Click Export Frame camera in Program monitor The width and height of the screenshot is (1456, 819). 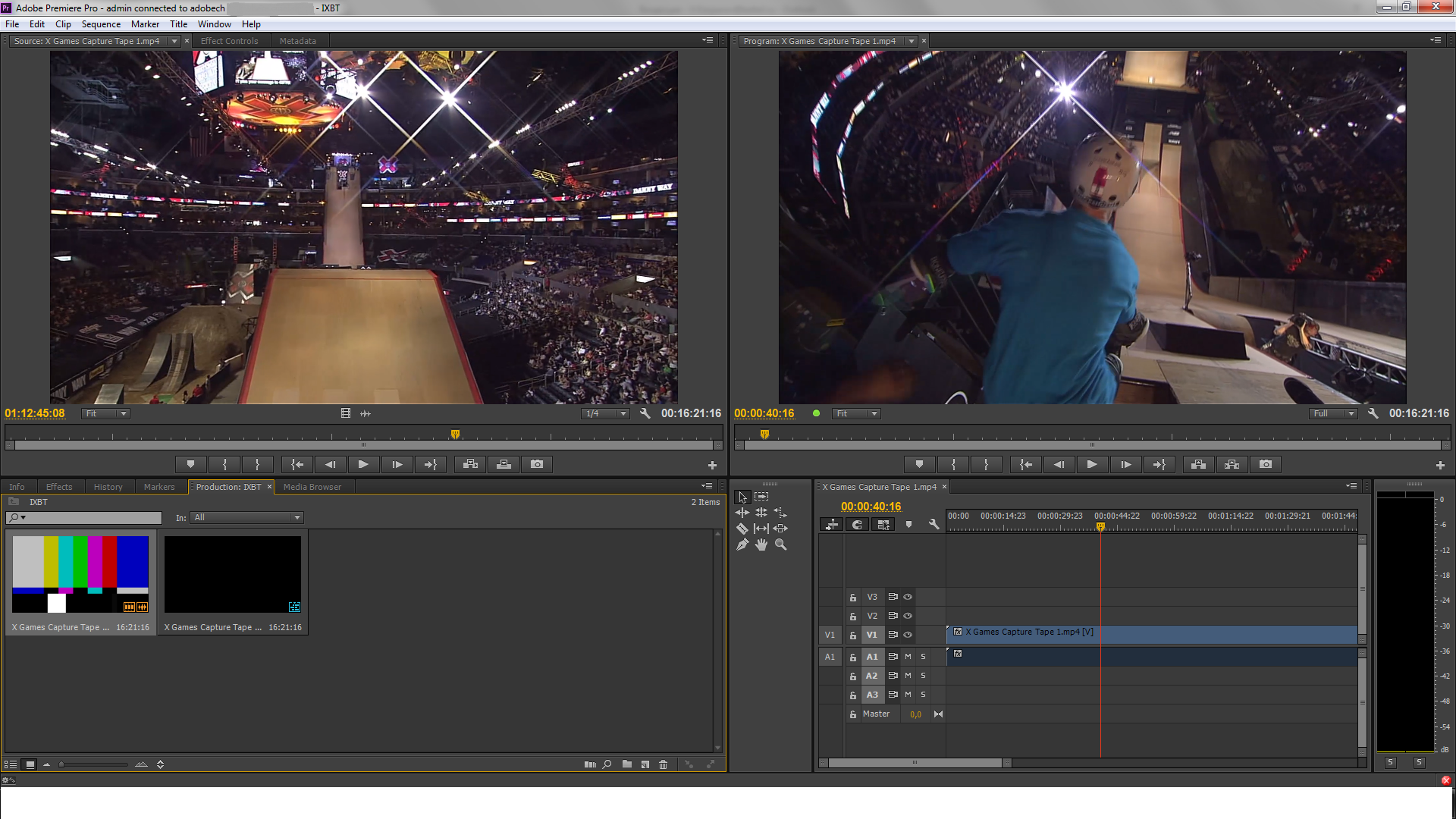[1266, 464]
